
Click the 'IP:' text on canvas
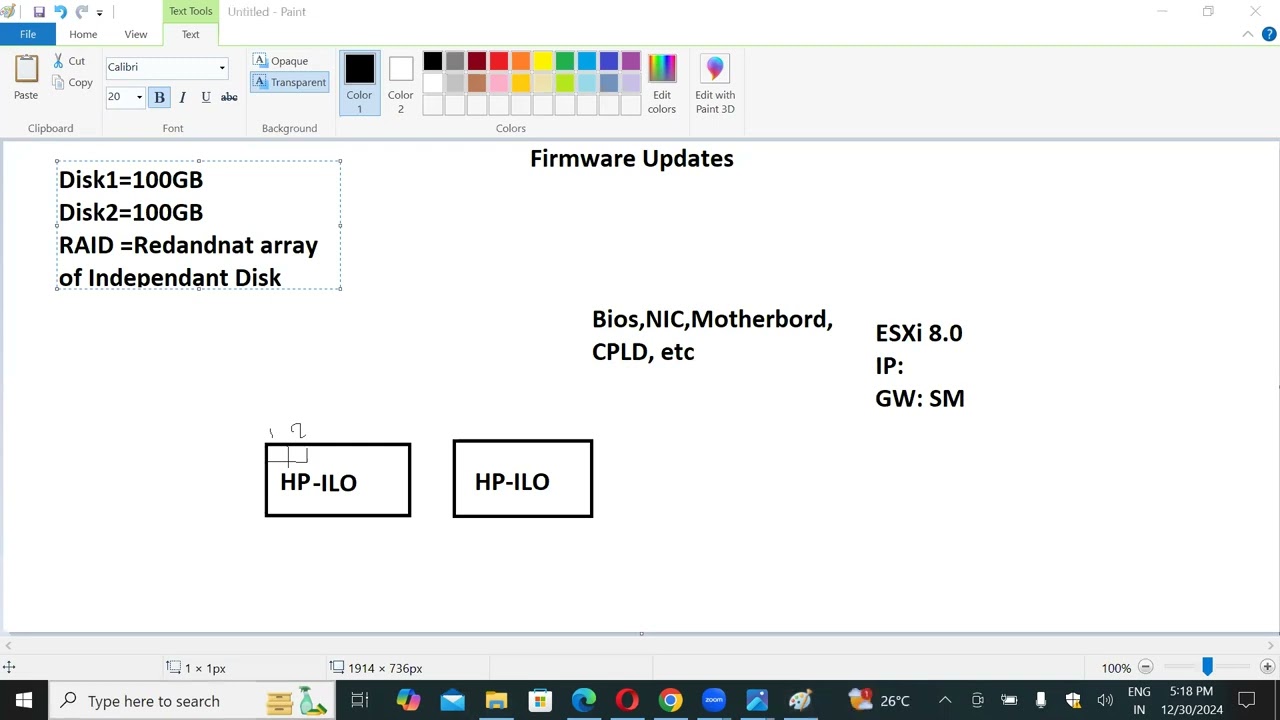[889, 366]
